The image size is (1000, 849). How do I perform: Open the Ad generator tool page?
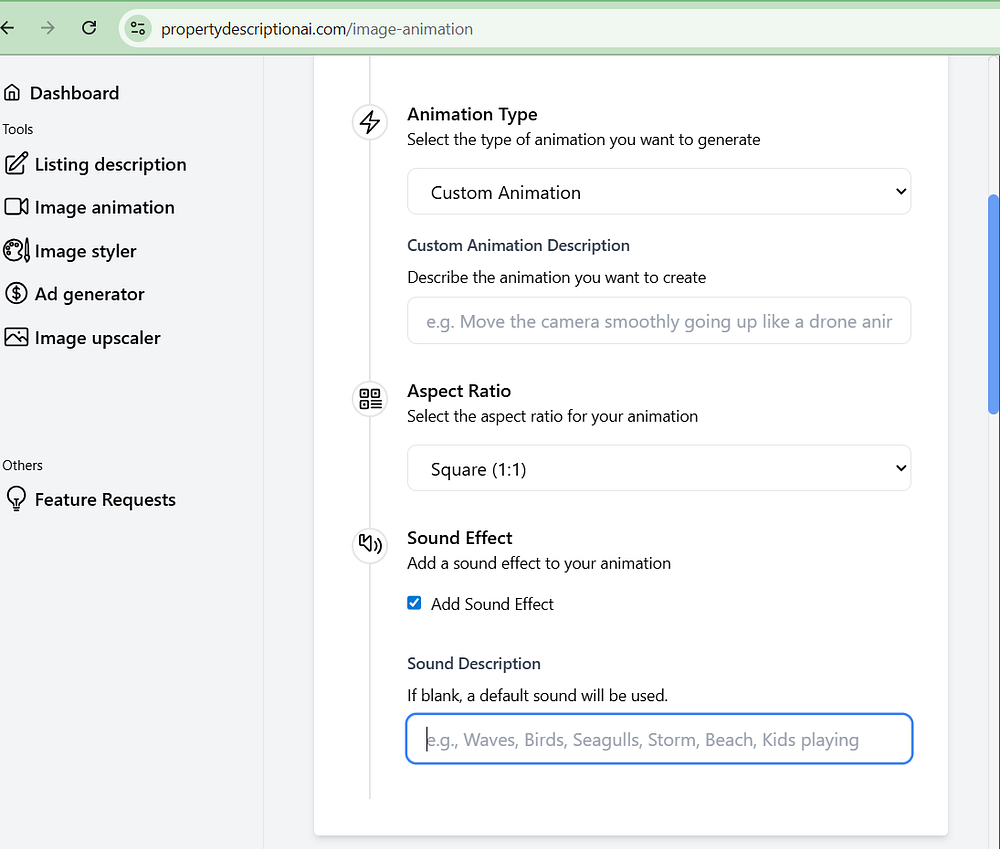click(89, 294)
